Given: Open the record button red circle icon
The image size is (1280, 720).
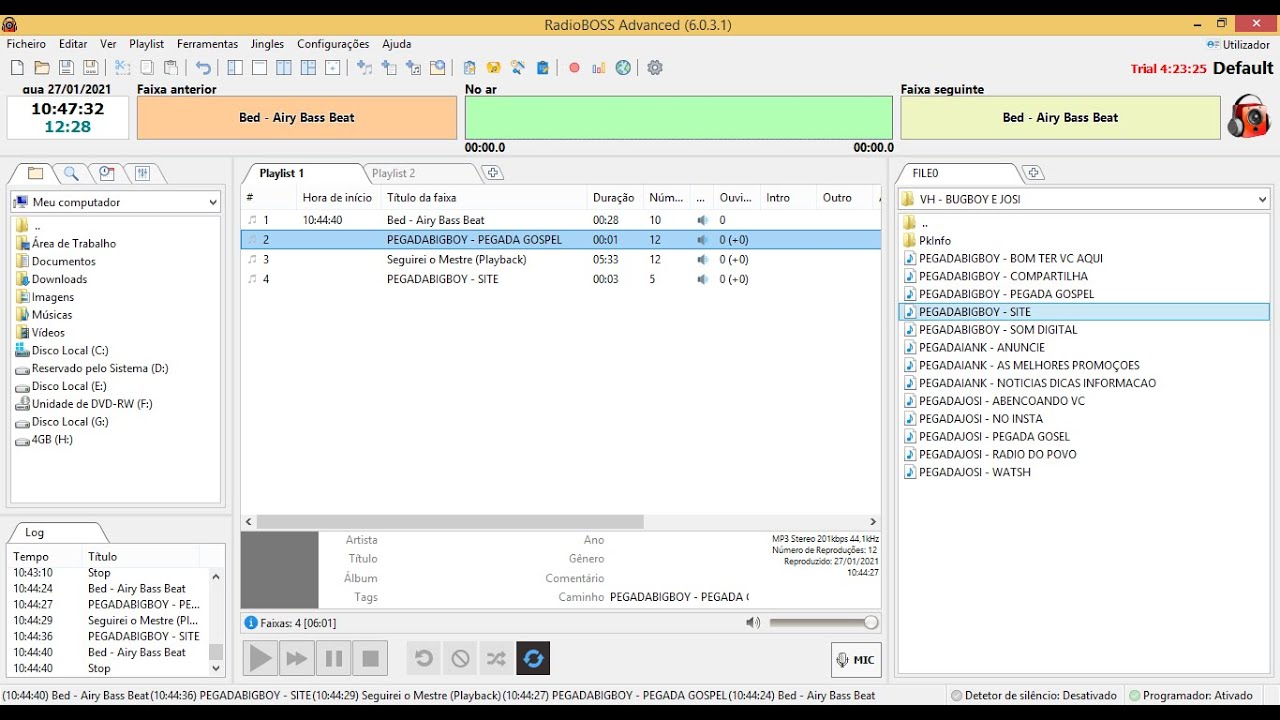Looking at the screenshot, I should pos(574,68).
